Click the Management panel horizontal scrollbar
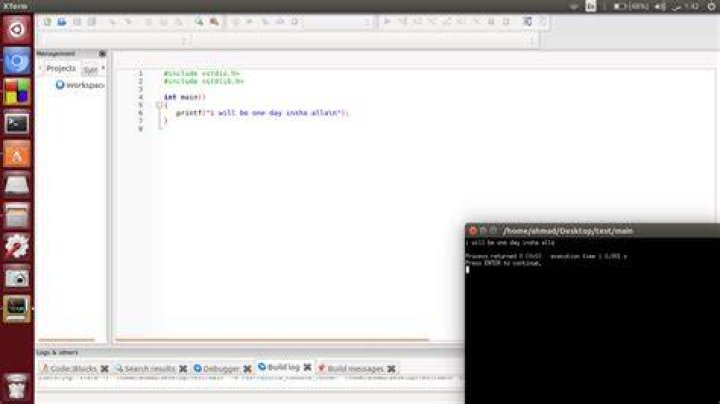 tap(67, 340)
